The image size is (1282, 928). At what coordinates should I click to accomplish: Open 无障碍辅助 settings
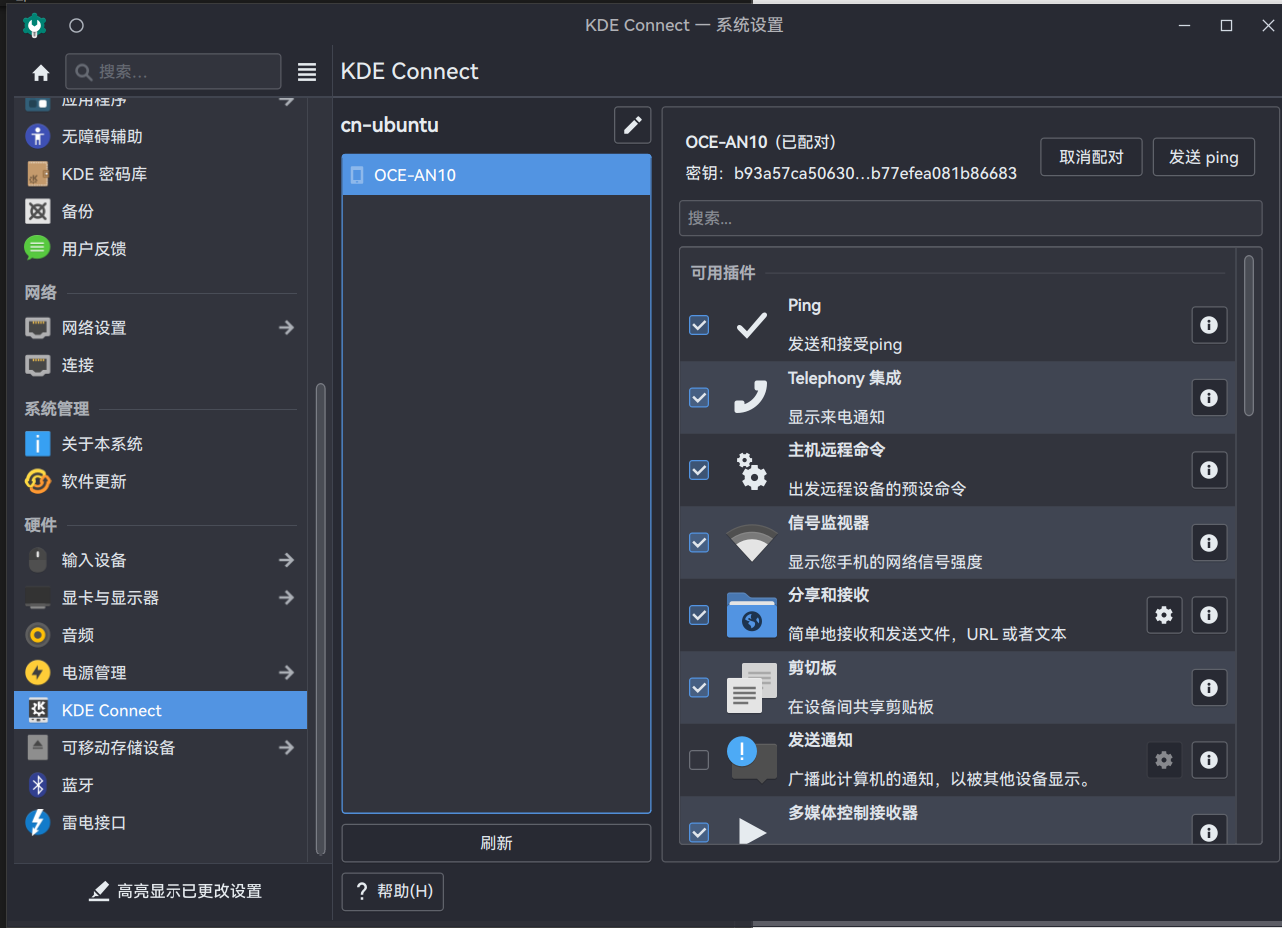pyautogui.click(x=160, y=137)
